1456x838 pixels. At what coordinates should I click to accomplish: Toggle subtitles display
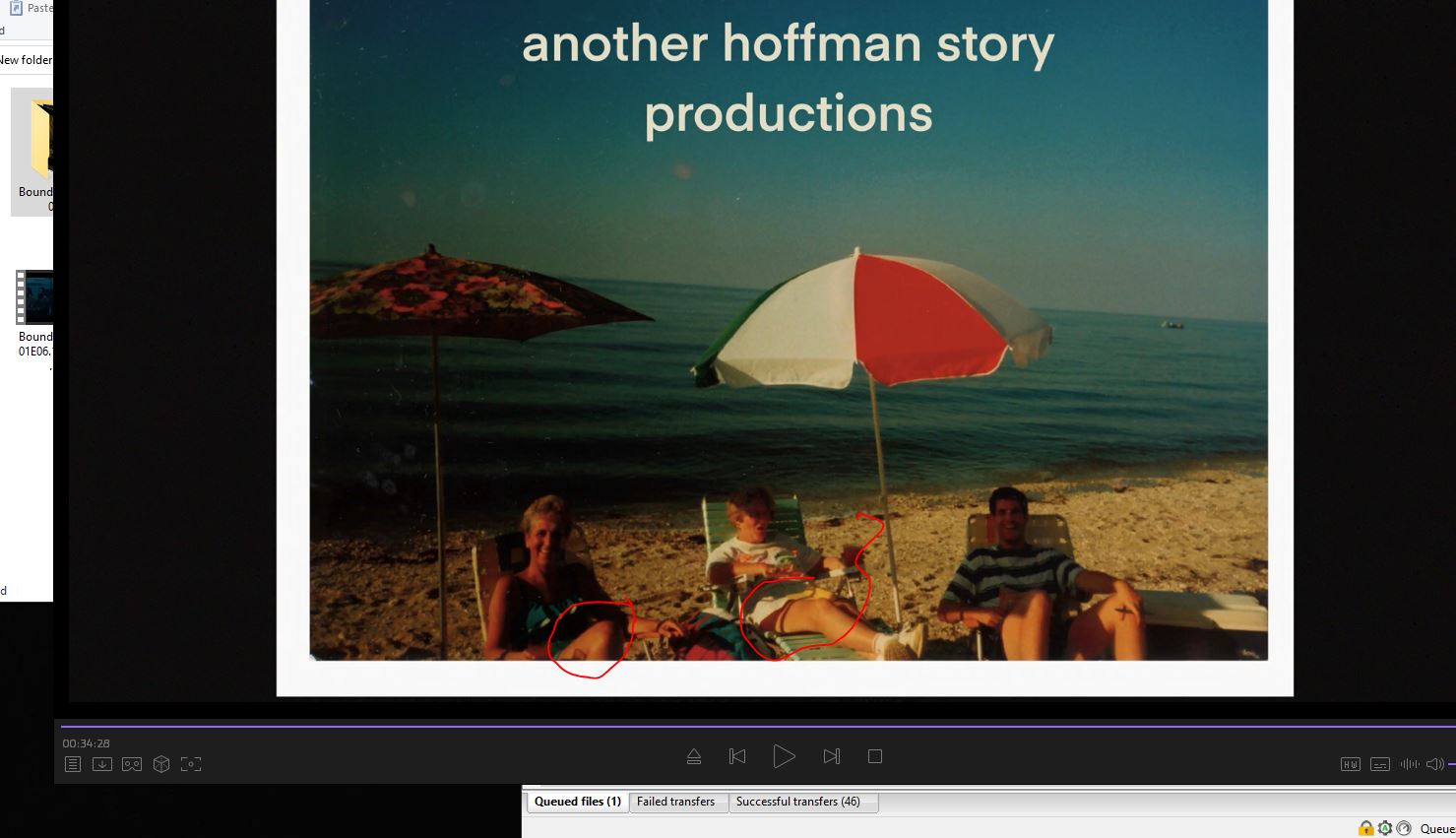[x=1380, y=764]
